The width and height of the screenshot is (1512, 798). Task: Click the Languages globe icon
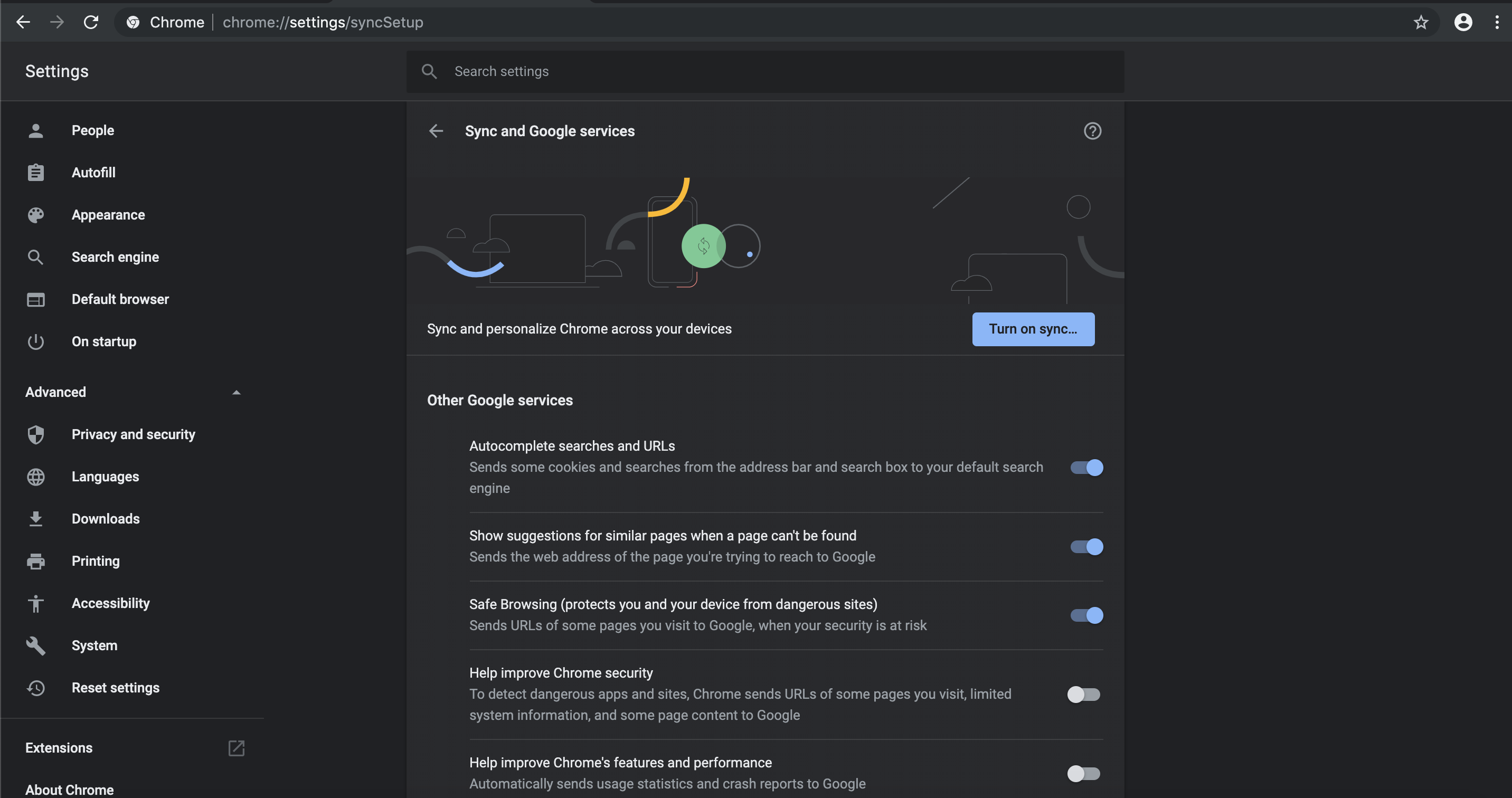pyautogui.click(x=36, y=477)
